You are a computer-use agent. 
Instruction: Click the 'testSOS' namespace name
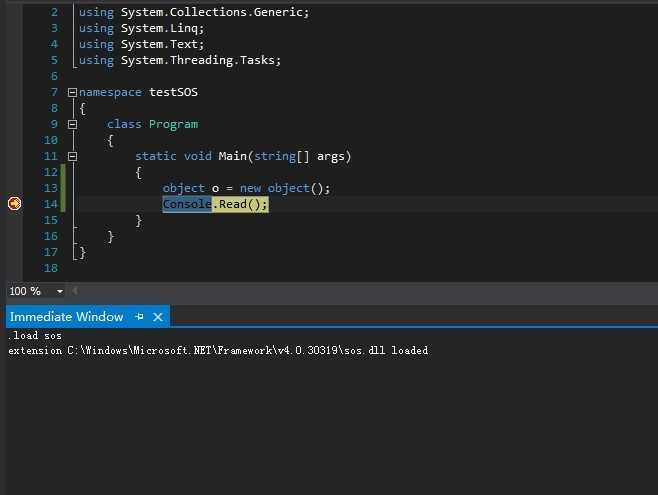pos(173,92)
